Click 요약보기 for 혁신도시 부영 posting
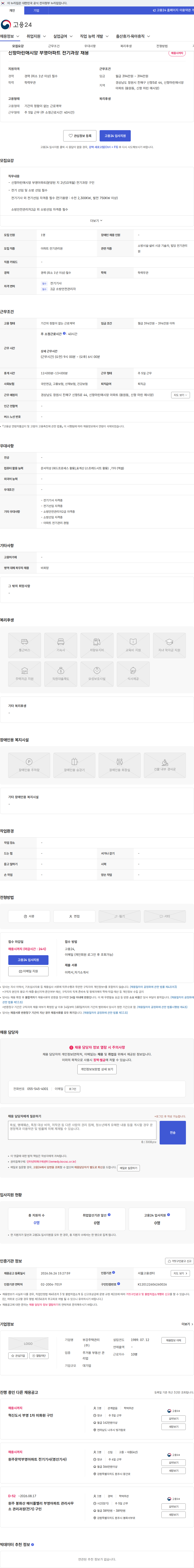 (x=173, y=1419)
